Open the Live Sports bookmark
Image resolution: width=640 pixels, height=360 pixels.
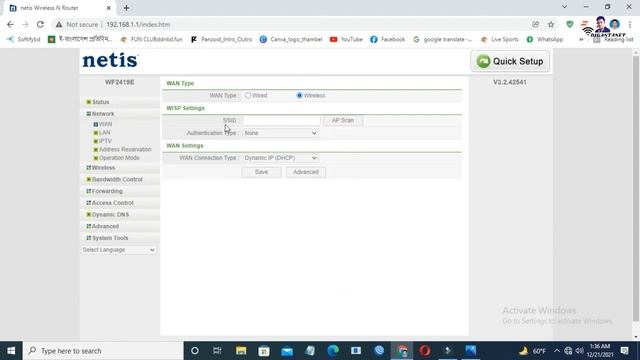click(x=500, y=39)
